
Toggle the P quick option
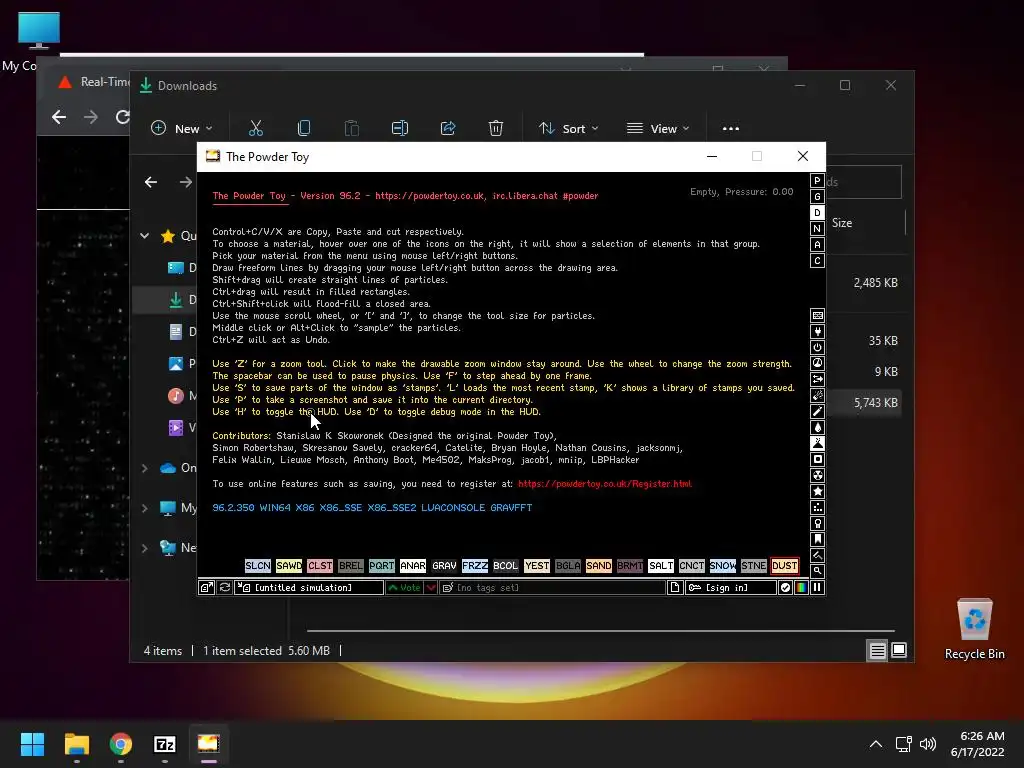point(817,181)
